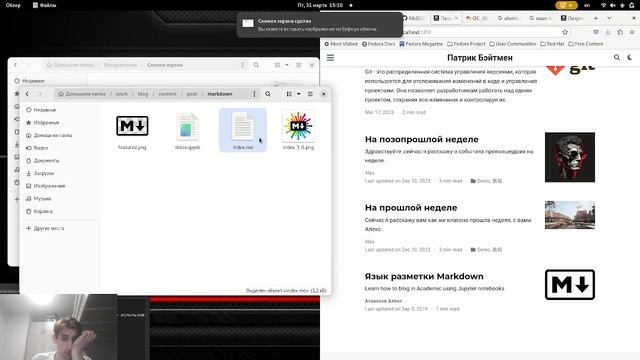Click the skull thumbnail of 'На позопрошлой неделе'

click(570, 157)
